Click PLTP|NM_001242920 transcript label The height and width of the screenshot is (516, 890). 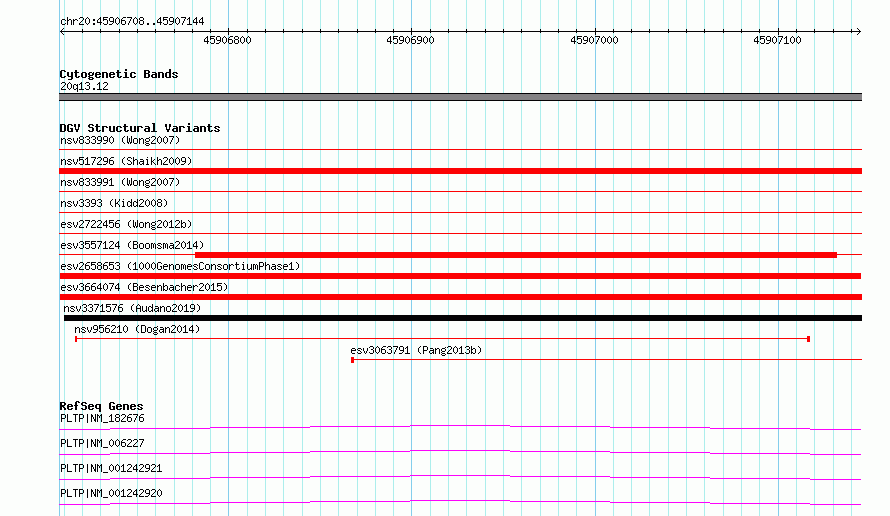tap(111, 493)
